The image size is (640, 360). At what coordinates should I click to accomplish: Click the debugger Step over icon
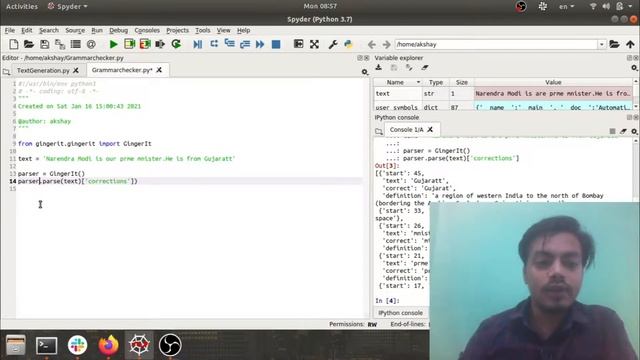(x=214, y=44)
